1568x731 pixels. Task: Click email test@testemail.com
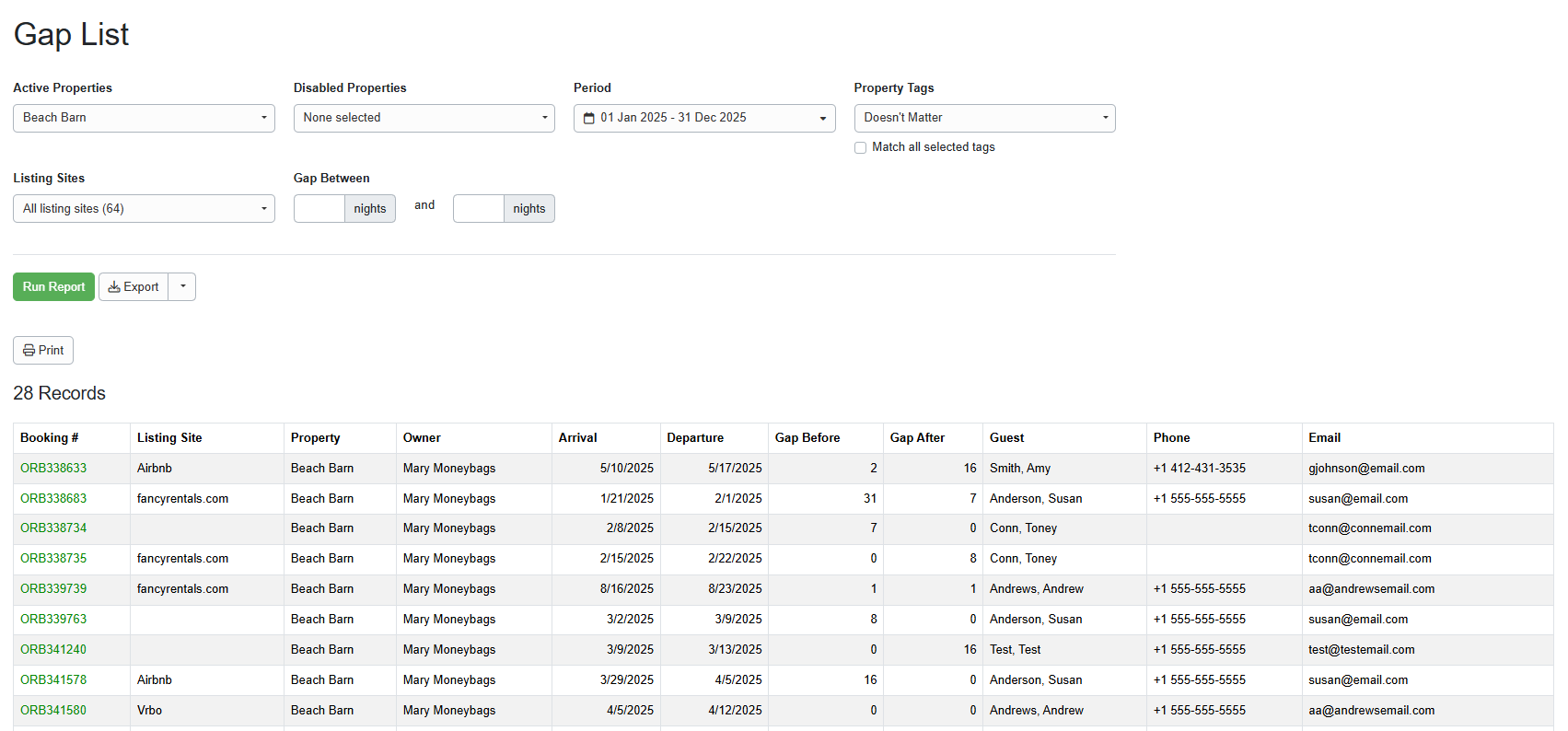click(x=1362, y=649)
